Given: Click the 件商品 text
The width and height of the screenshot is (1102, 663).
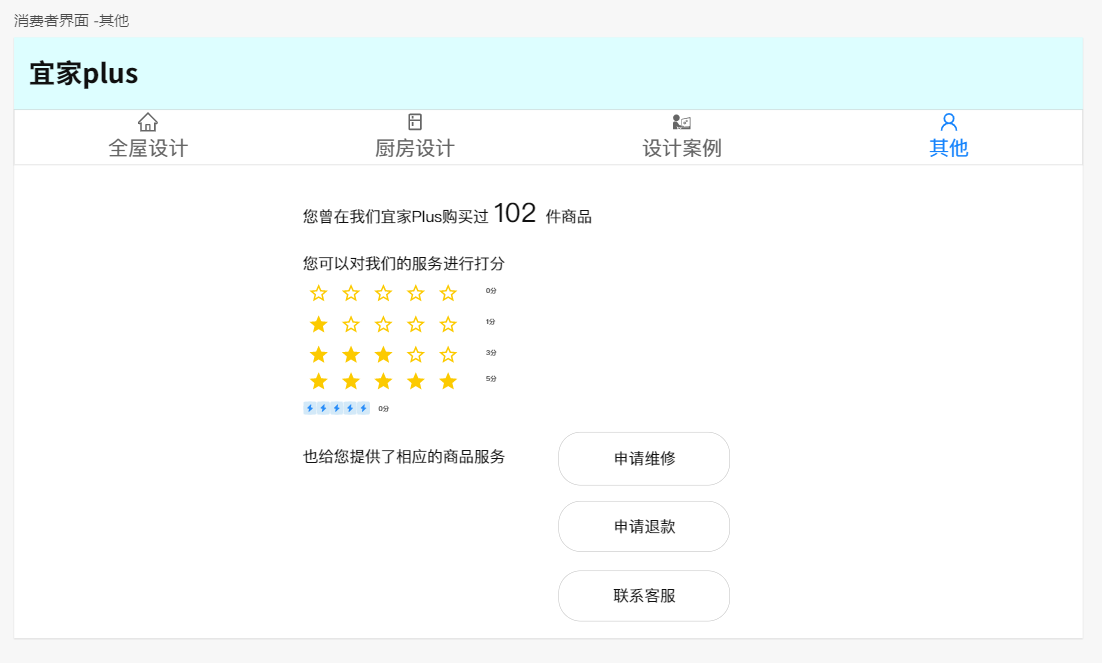Looking at the screenshot, I should [x=569, y=217].
